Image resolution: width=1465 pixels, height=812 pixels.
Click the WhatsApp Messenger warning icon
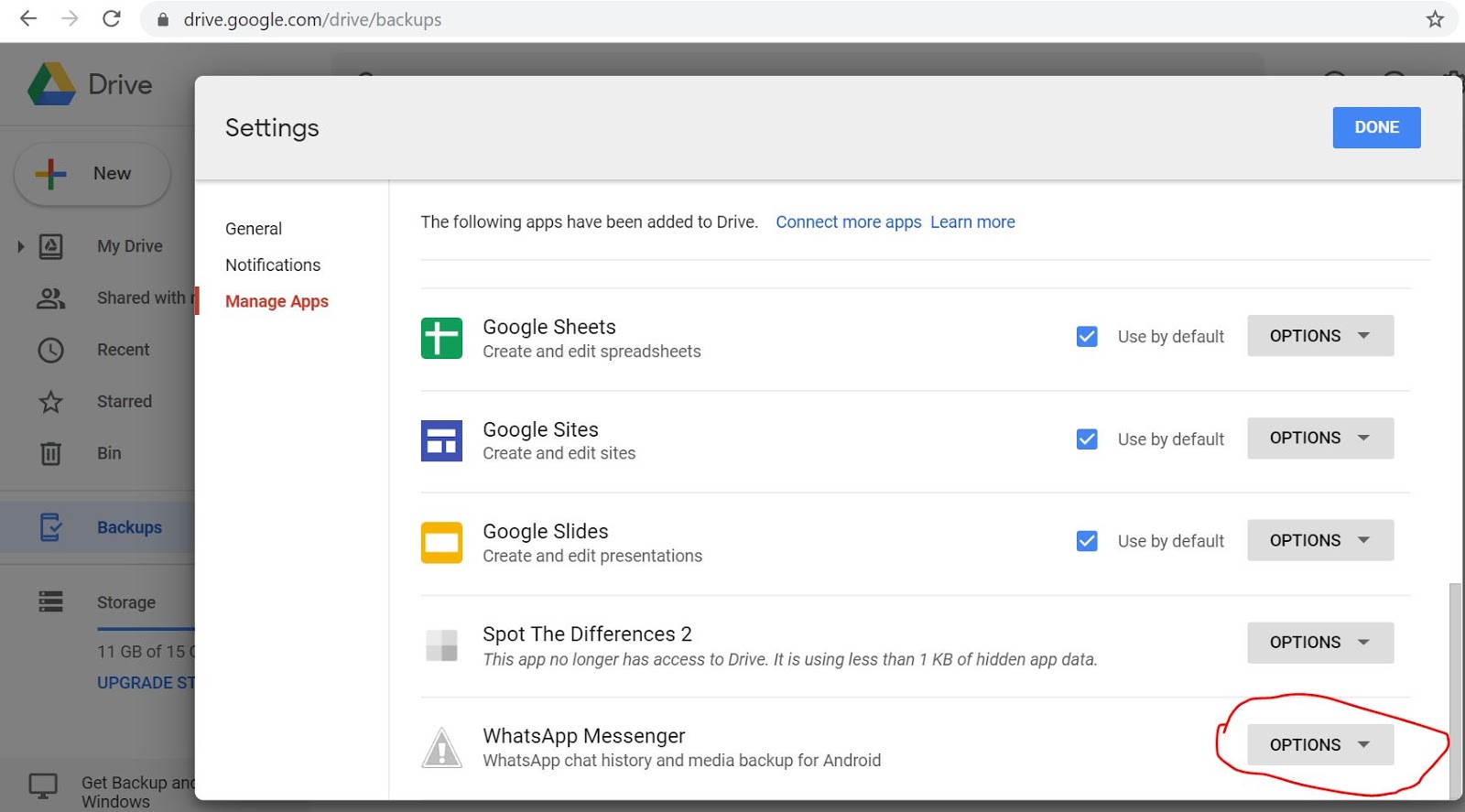(x=441, y=748)
